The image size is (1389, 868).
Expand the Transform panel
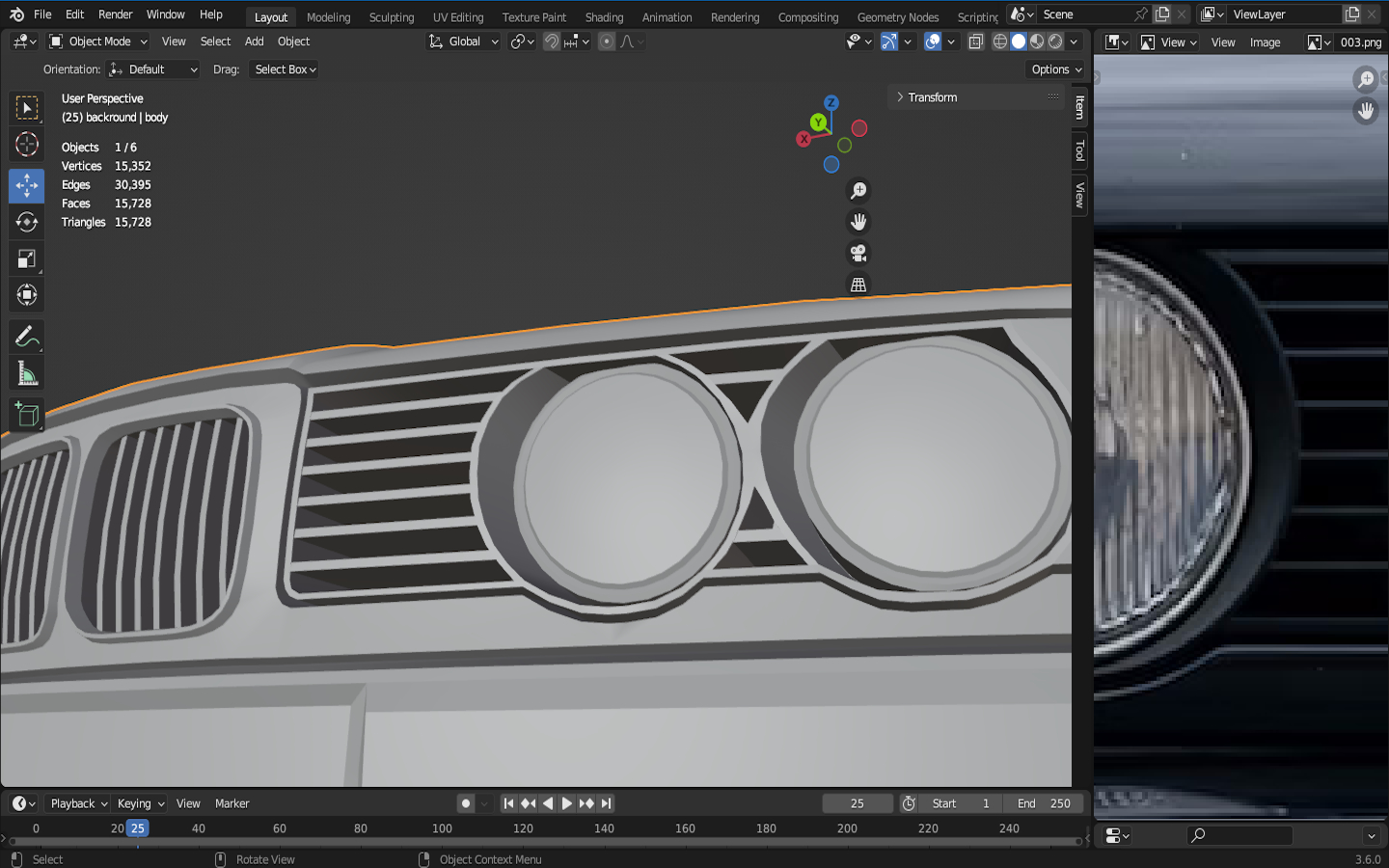click(x=932, y=97)
